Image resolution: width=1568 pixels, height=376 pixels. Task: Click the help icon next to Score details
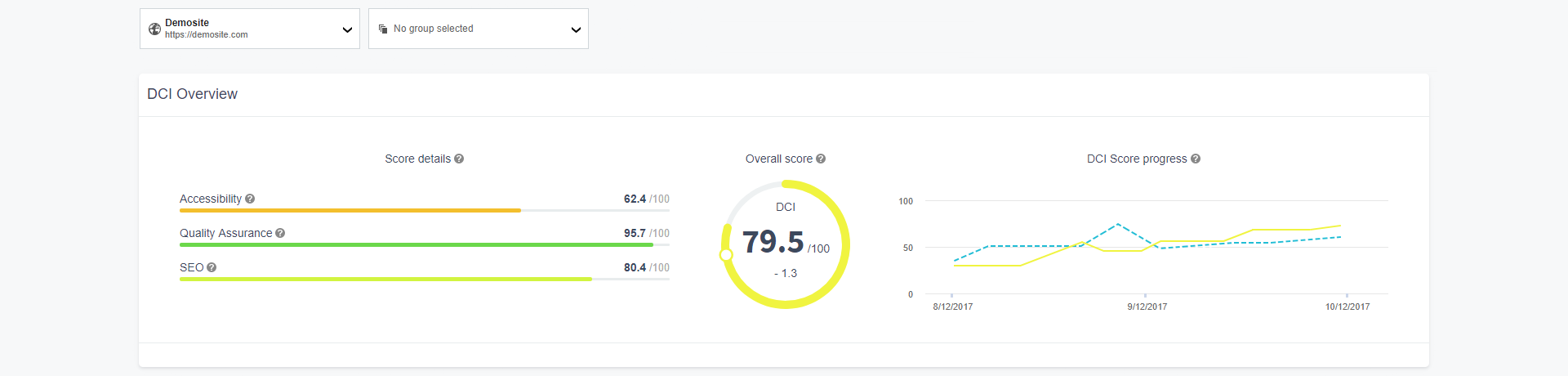click(459, 159)
